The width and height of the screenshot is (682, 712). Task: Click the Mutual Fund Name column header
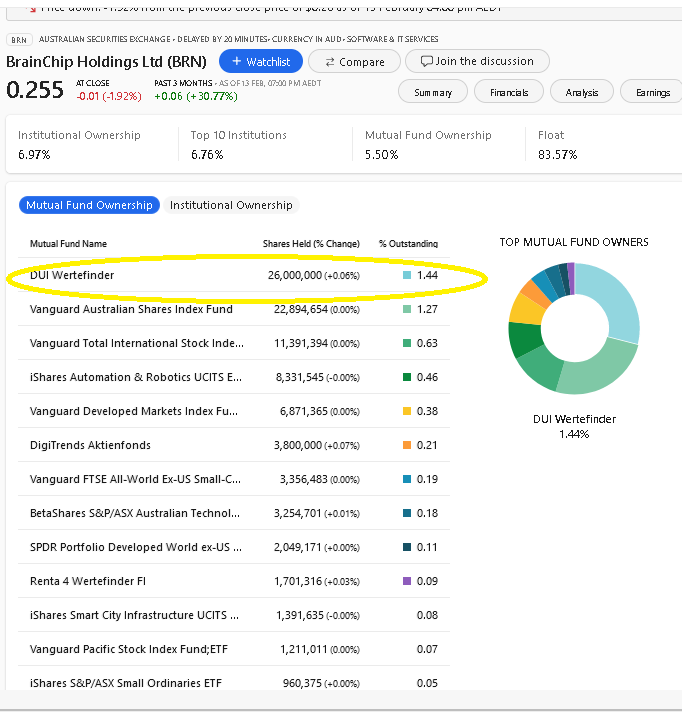pyautogui.click(x=68, y=244)
